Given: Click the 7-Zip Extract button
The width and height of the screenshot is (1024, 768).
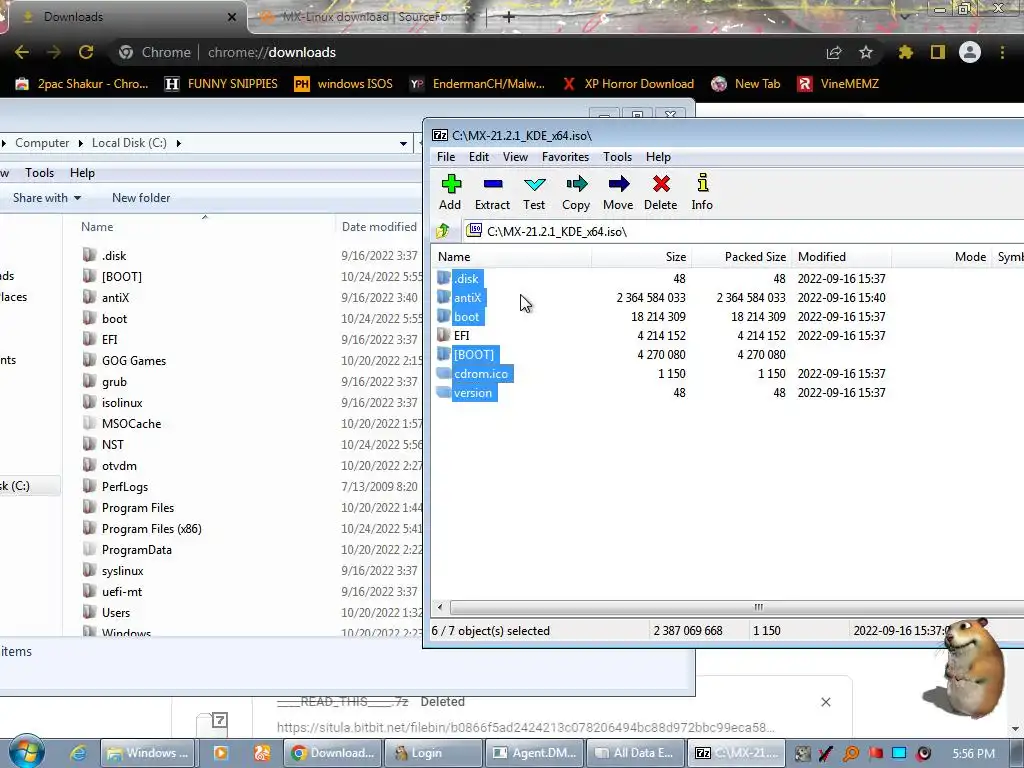Looking at the screenshot, I should click(x=492, y=193).
